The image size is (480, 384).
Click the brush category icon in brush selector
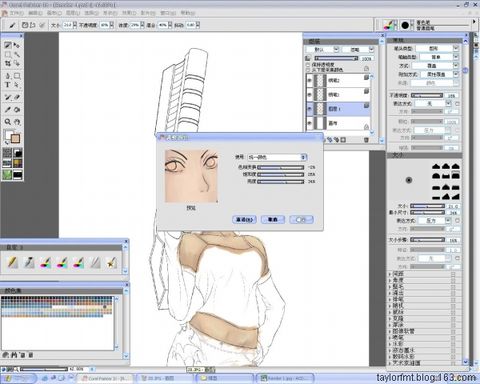pos(388,25)
